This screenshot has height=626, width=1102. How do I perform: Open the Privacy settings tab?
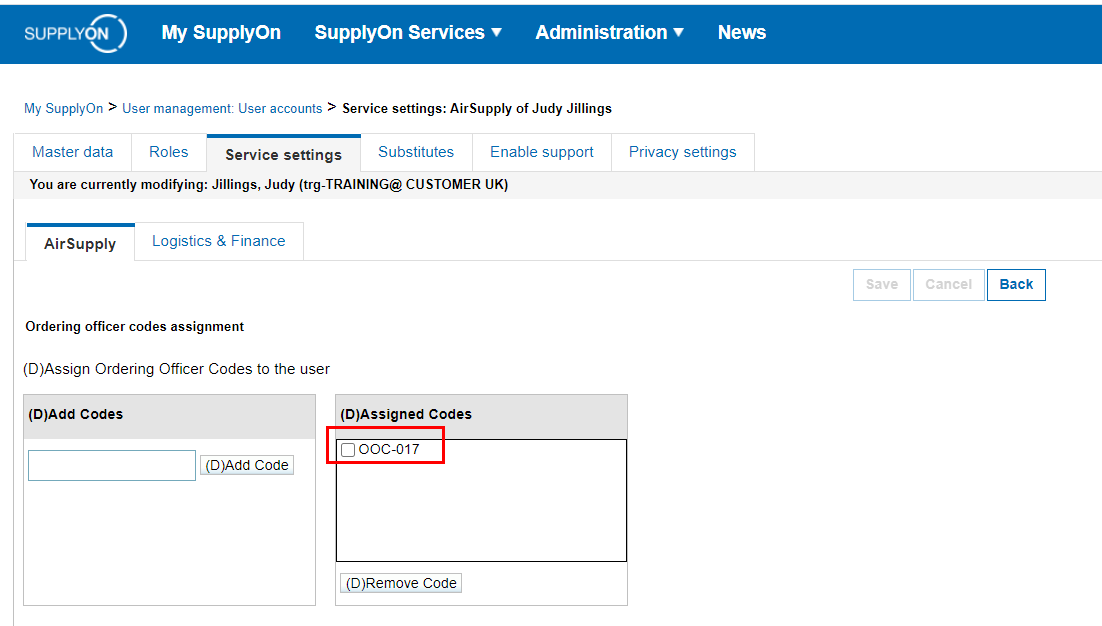coord(682,152)
